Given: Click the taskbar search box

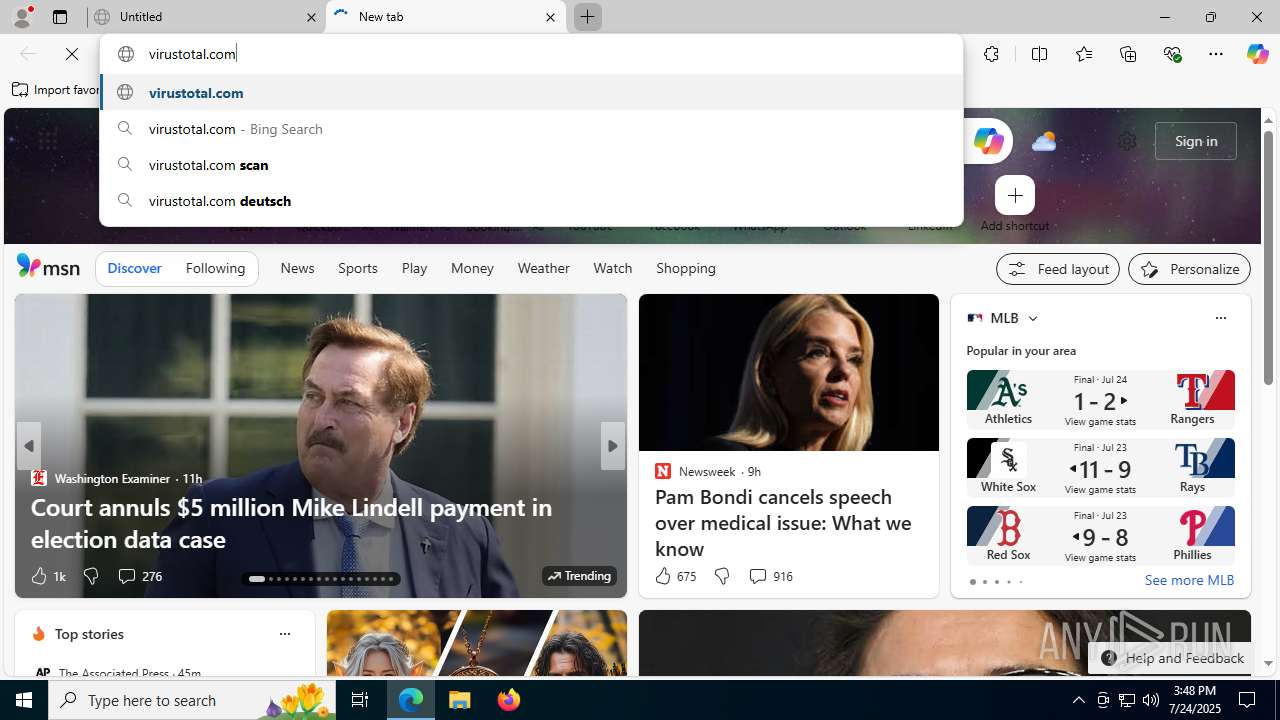Looking at the screenshot, I should [x=192, y=700].
